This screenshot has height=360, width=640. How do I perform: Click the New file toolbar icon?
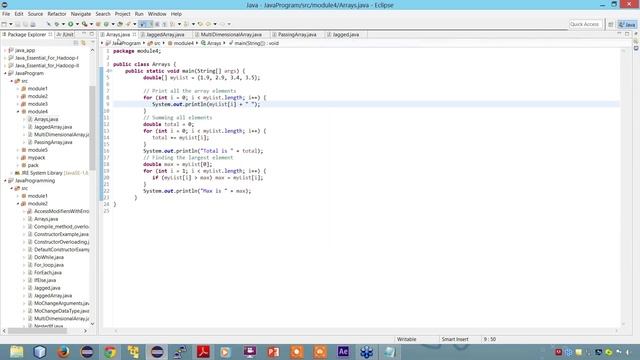point(4,24)
